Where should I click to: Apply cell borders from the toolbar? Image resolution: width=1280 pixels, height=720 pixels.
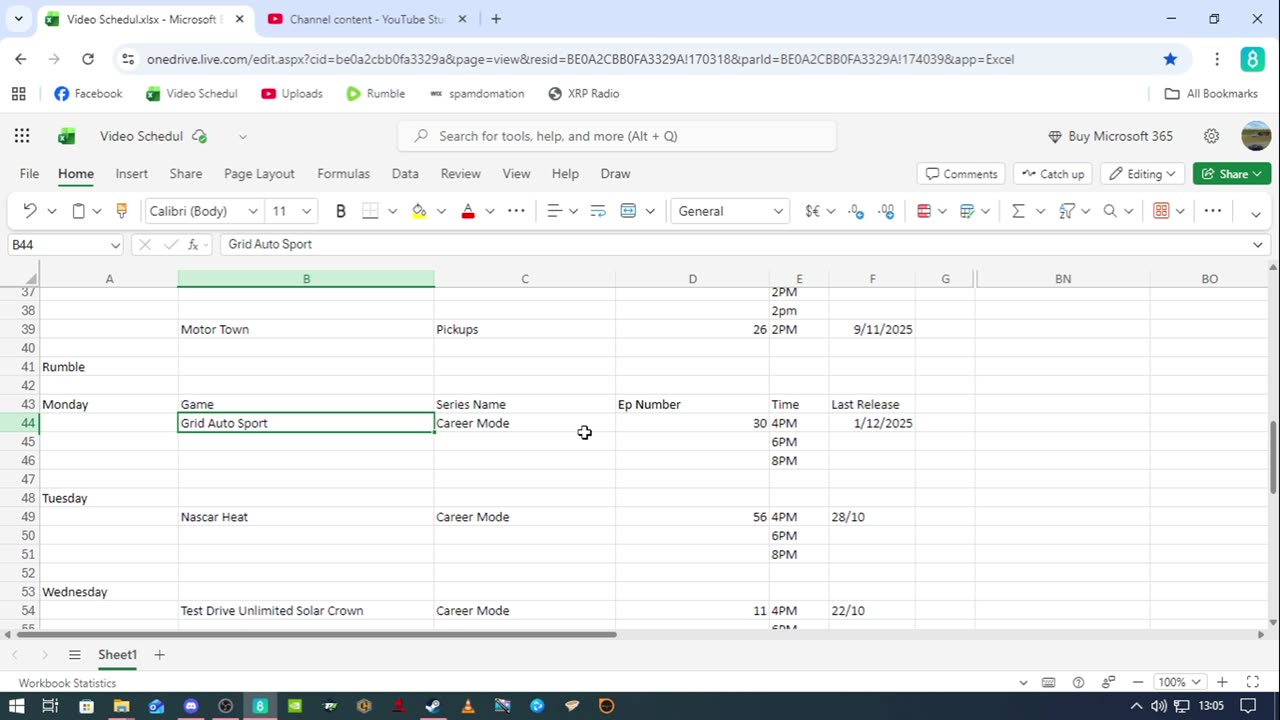(370, 211)
